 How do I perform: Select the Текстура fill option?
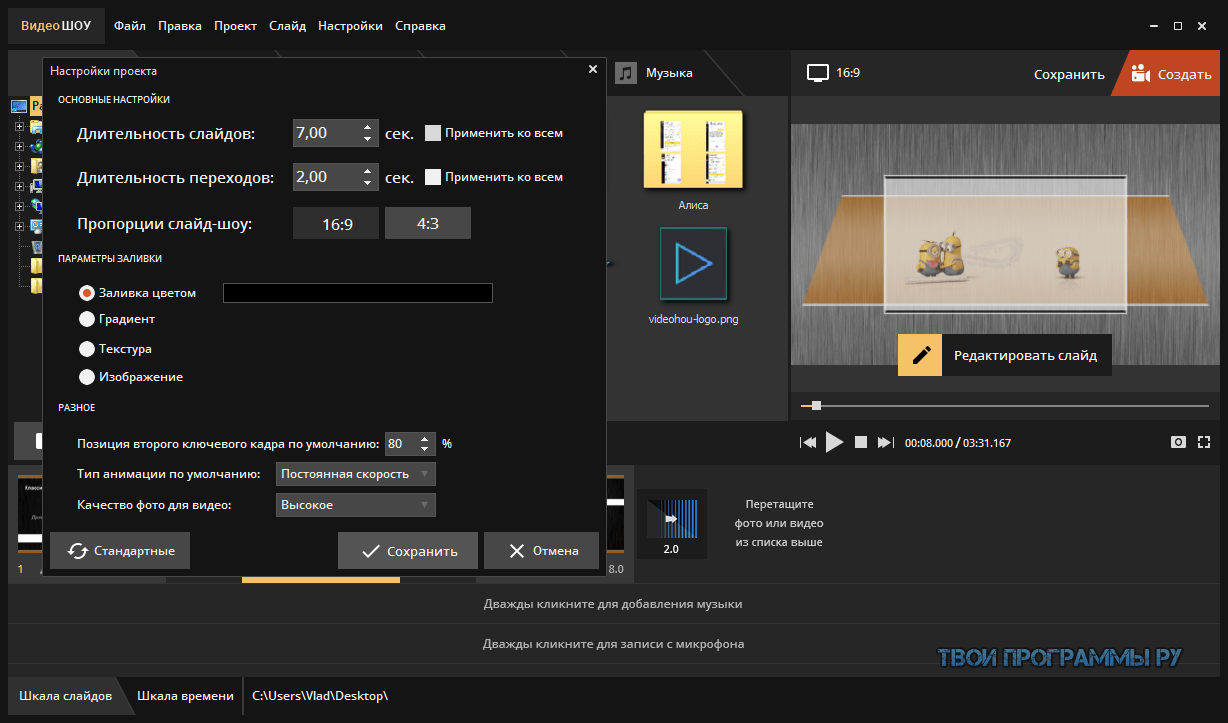(87, 349)
